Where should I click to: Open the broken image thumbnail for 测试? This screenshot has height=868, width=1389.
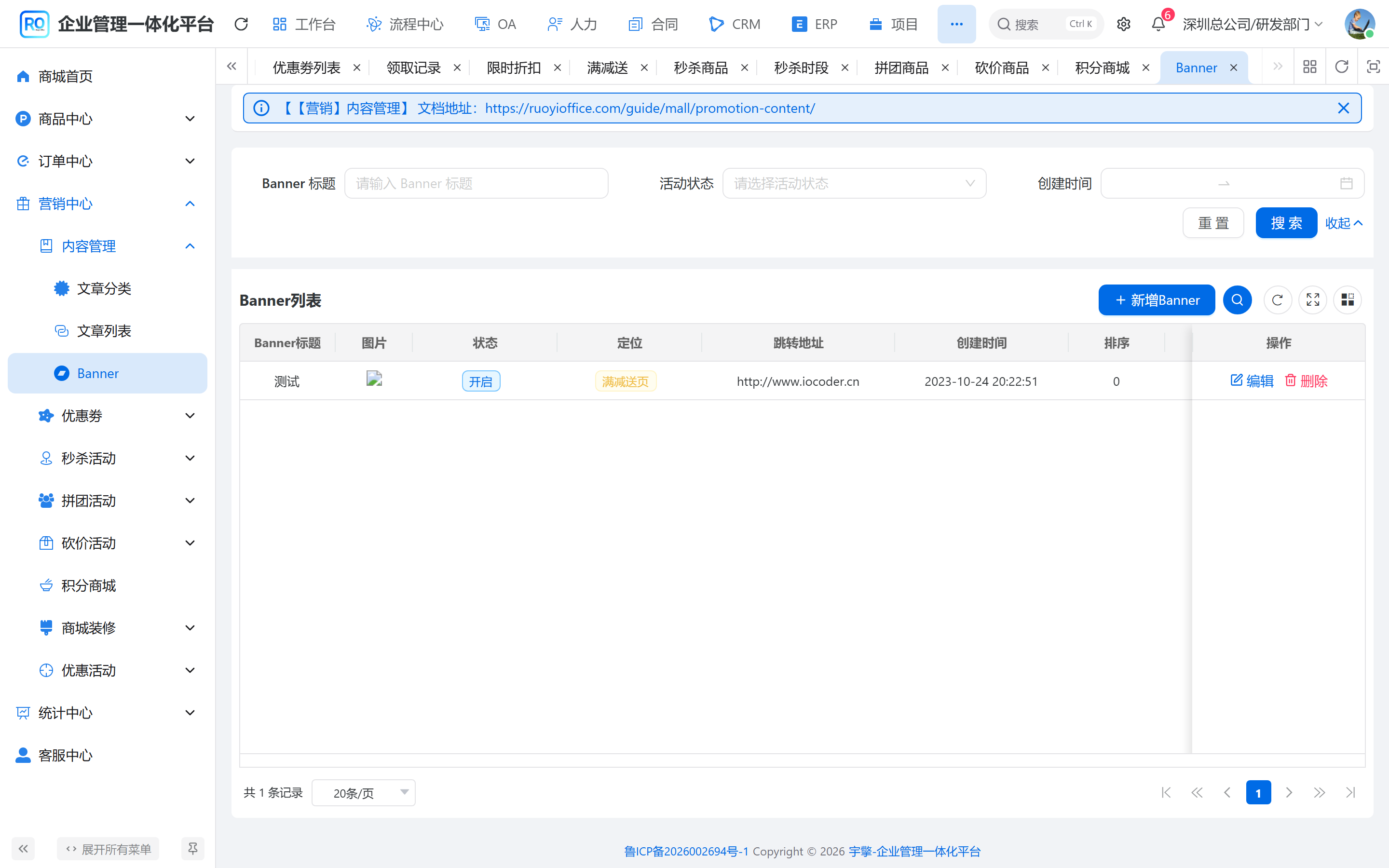click(x=374, y=379)
